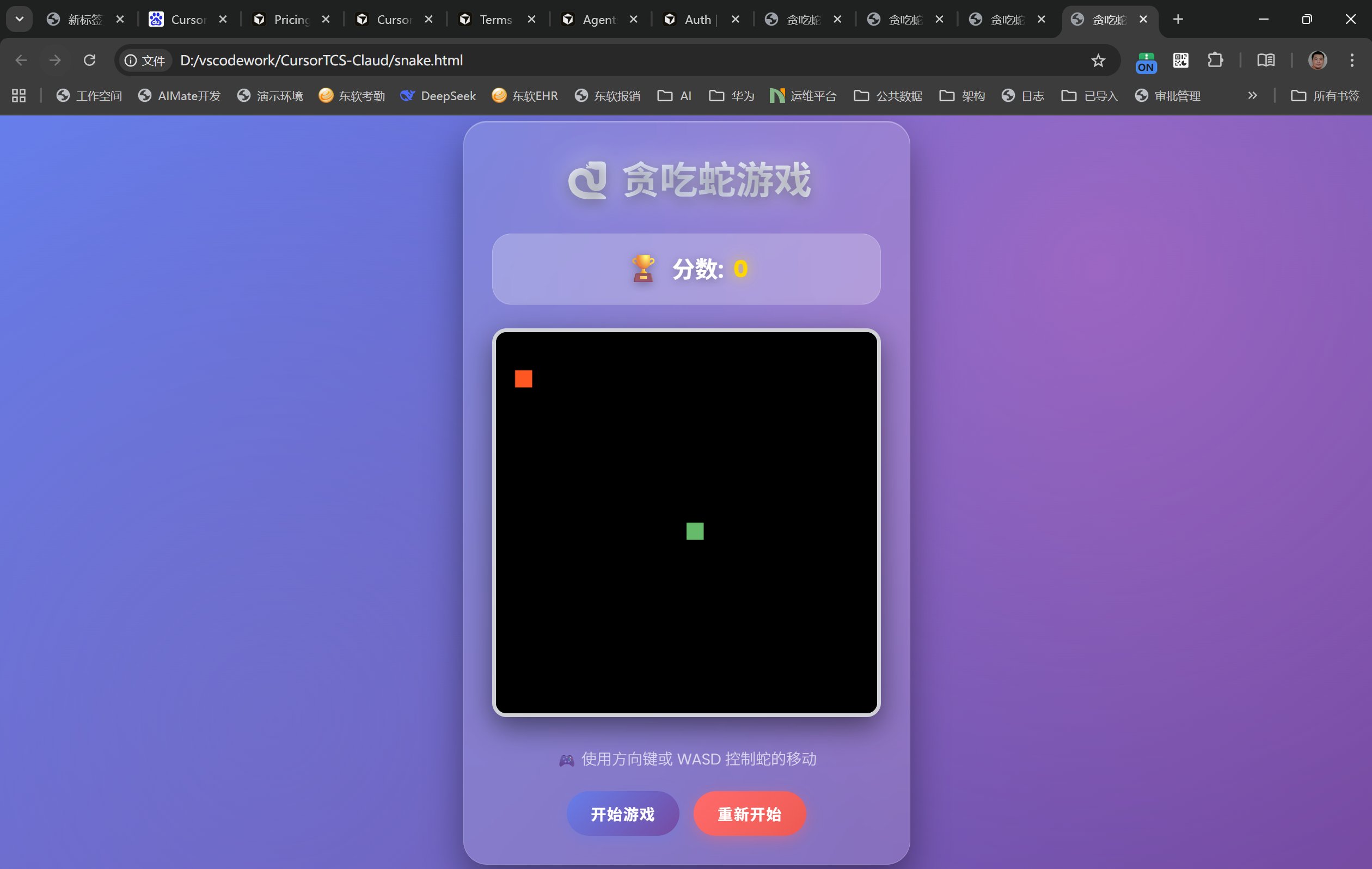Switch to the Pricing tab
The height and width of the screenshot is (869, 1372).
[x=291, y=20]
